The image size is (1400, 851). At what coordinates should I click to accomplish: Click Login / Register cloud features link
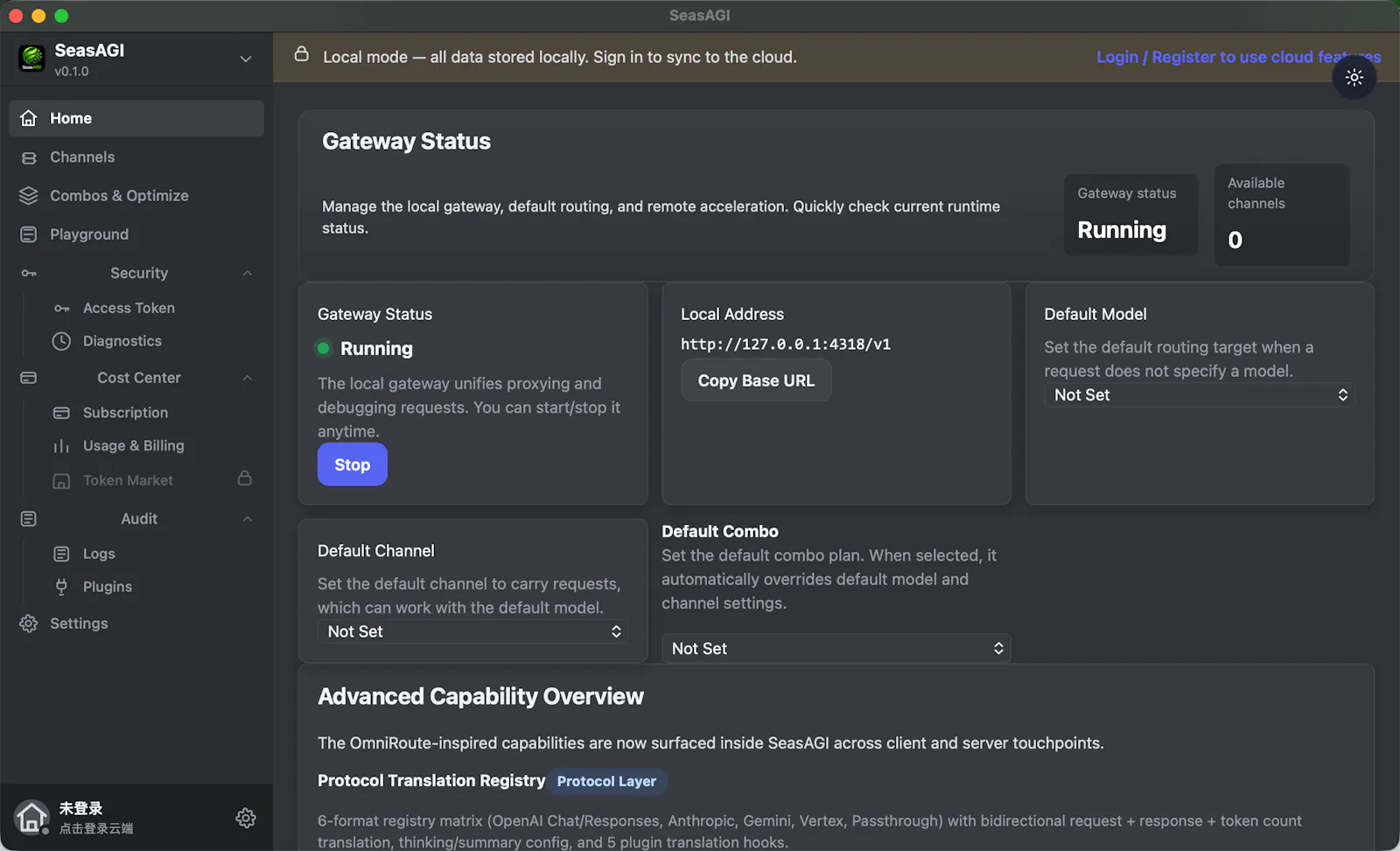coord(1239,57)
